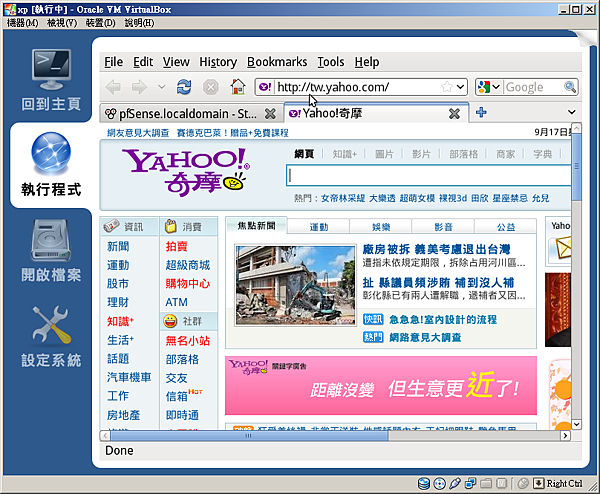Select the 知識+ search category
Screen dimensions: 600x494
(344, 154)
